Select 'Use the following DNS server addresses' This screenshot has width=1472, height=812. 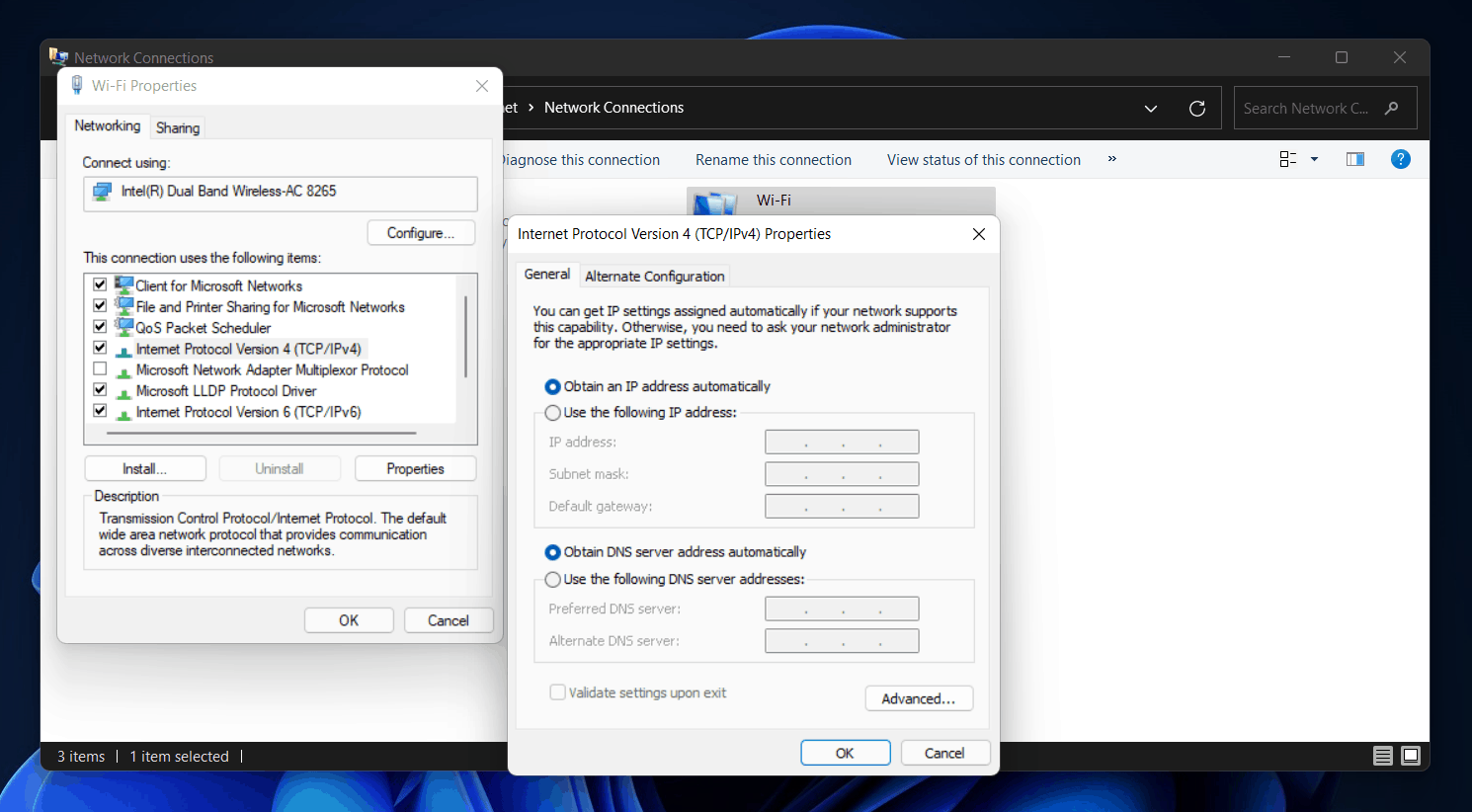[x=553, y=580]
